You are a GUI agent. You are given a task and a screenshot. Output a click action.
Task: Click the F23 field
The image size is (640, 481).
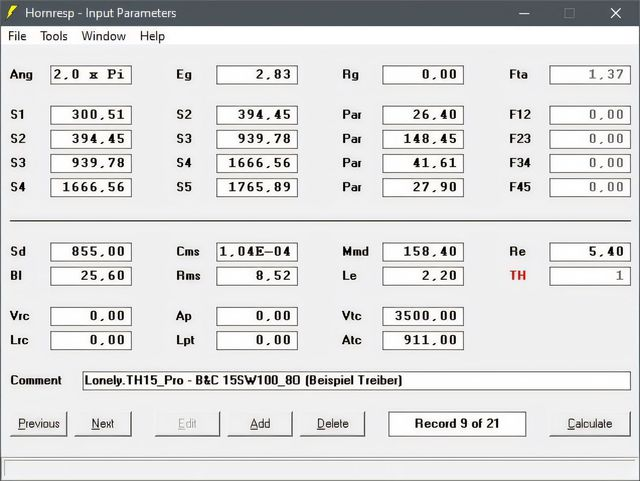(x=590, y=139)
